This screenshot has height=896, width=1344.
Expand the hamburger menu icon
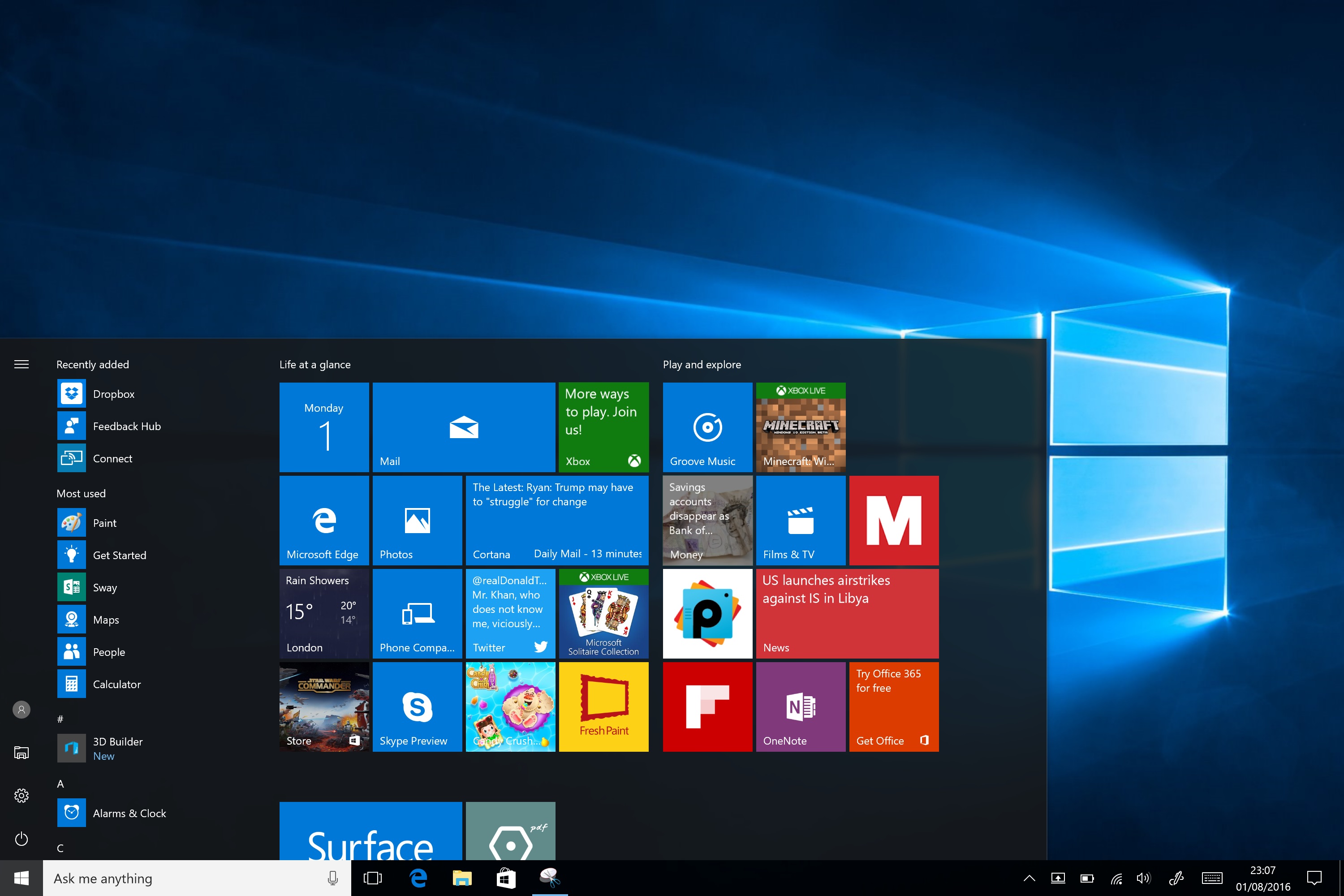click(x=21, y=364)
